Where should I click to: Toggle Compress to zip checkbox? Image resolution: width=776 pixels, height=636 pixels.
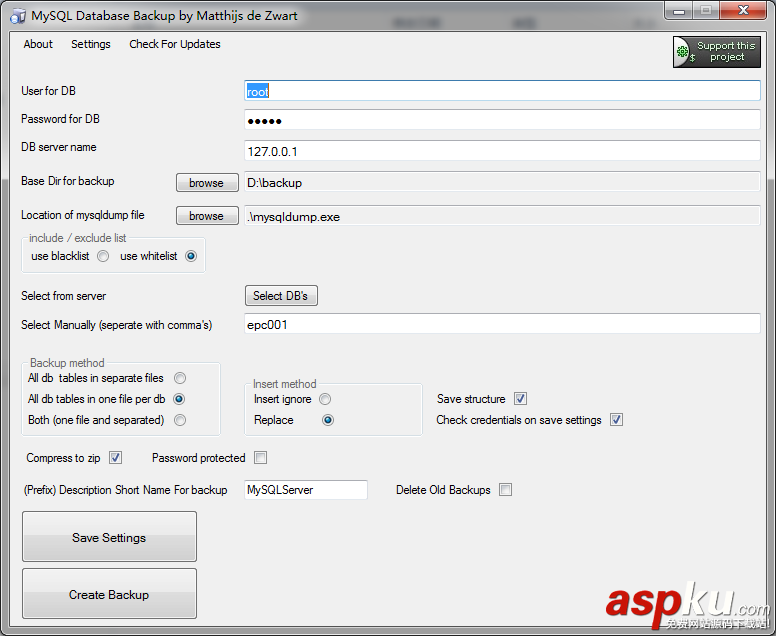tap(115, 457)
